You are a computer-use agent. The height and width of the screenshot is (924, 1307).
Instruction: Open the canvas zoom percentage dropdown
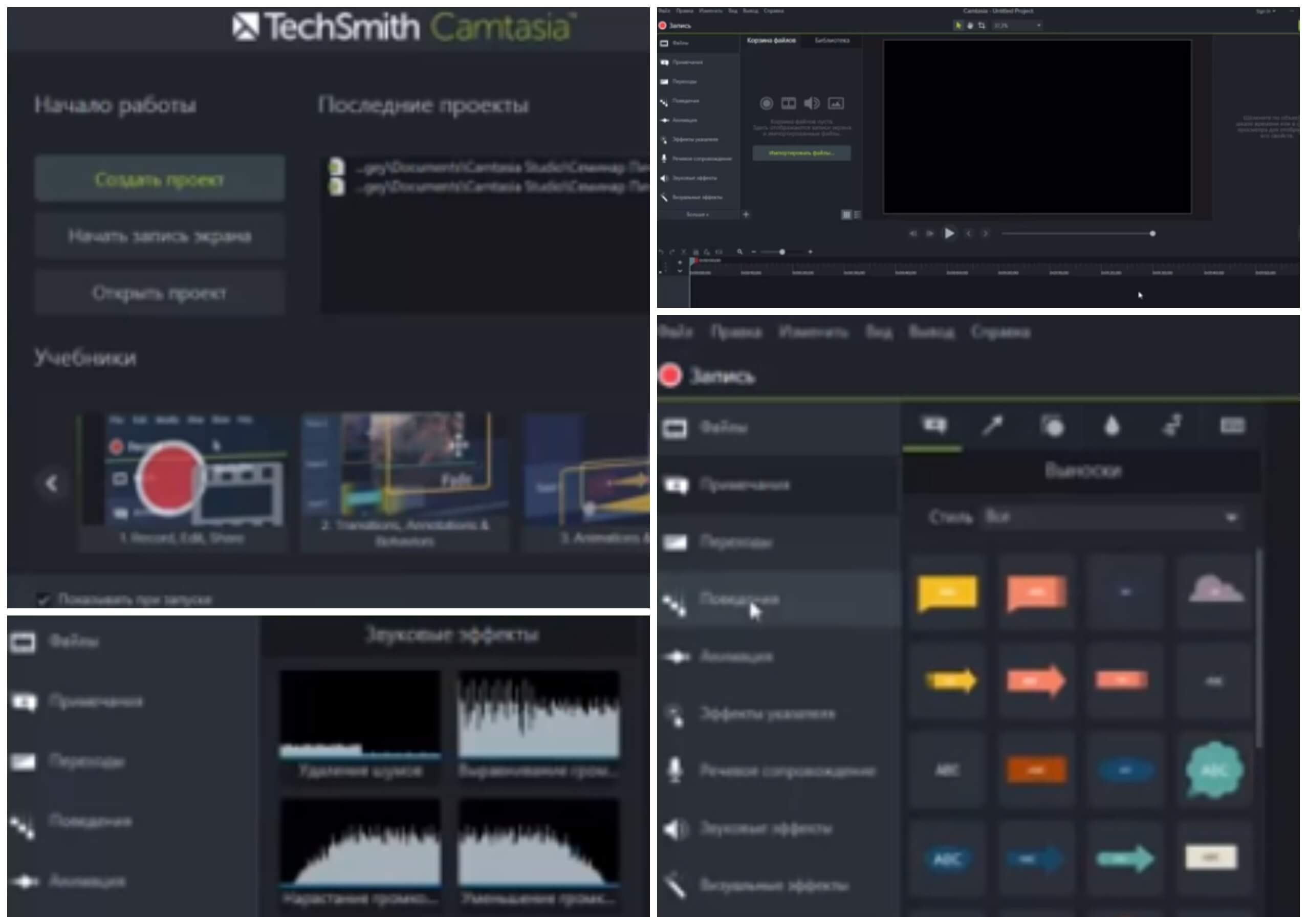click(x=1018, y=26)
